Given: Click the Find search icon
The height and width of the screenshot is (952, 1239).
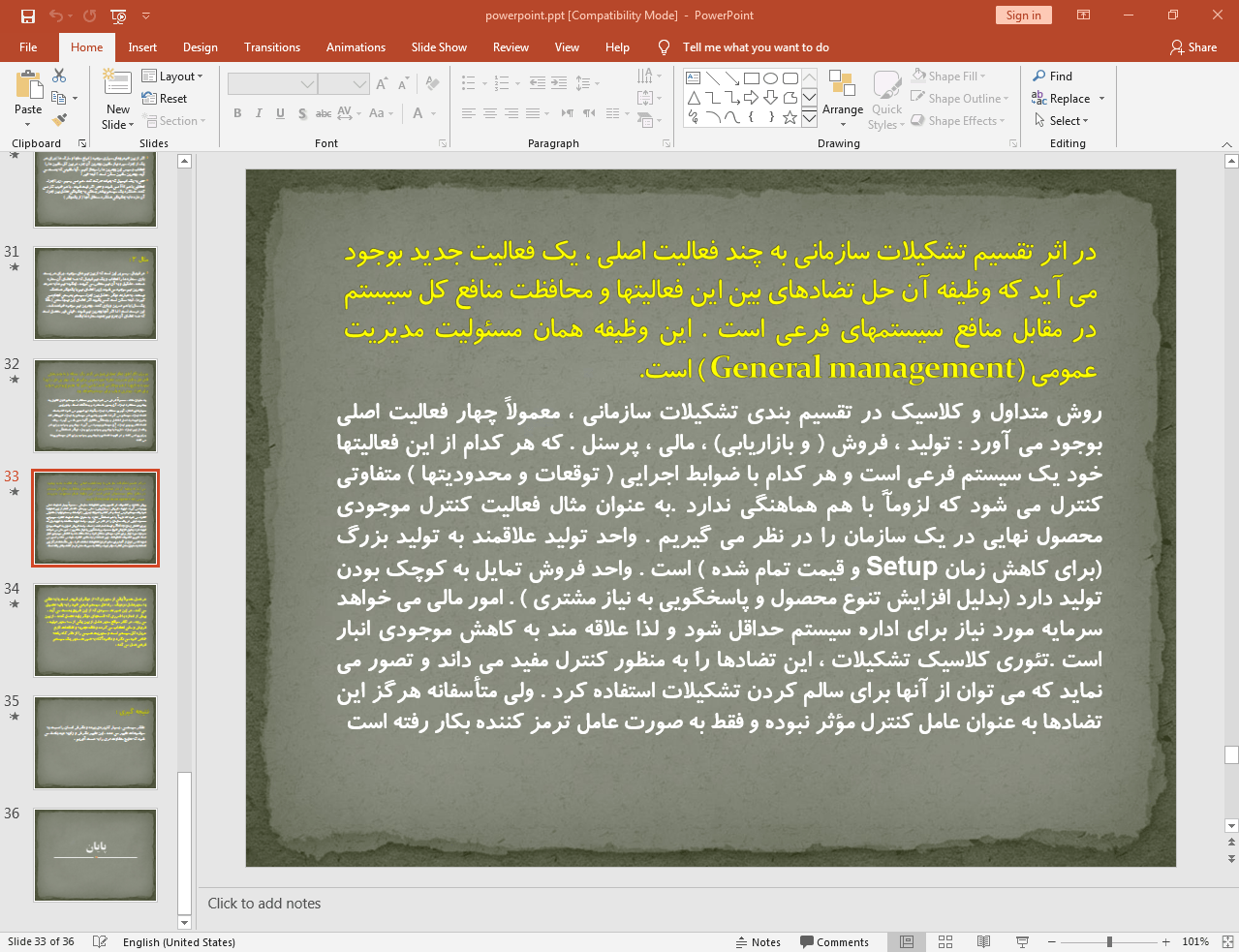Looking at the screenshot, I should (1039, 76).
